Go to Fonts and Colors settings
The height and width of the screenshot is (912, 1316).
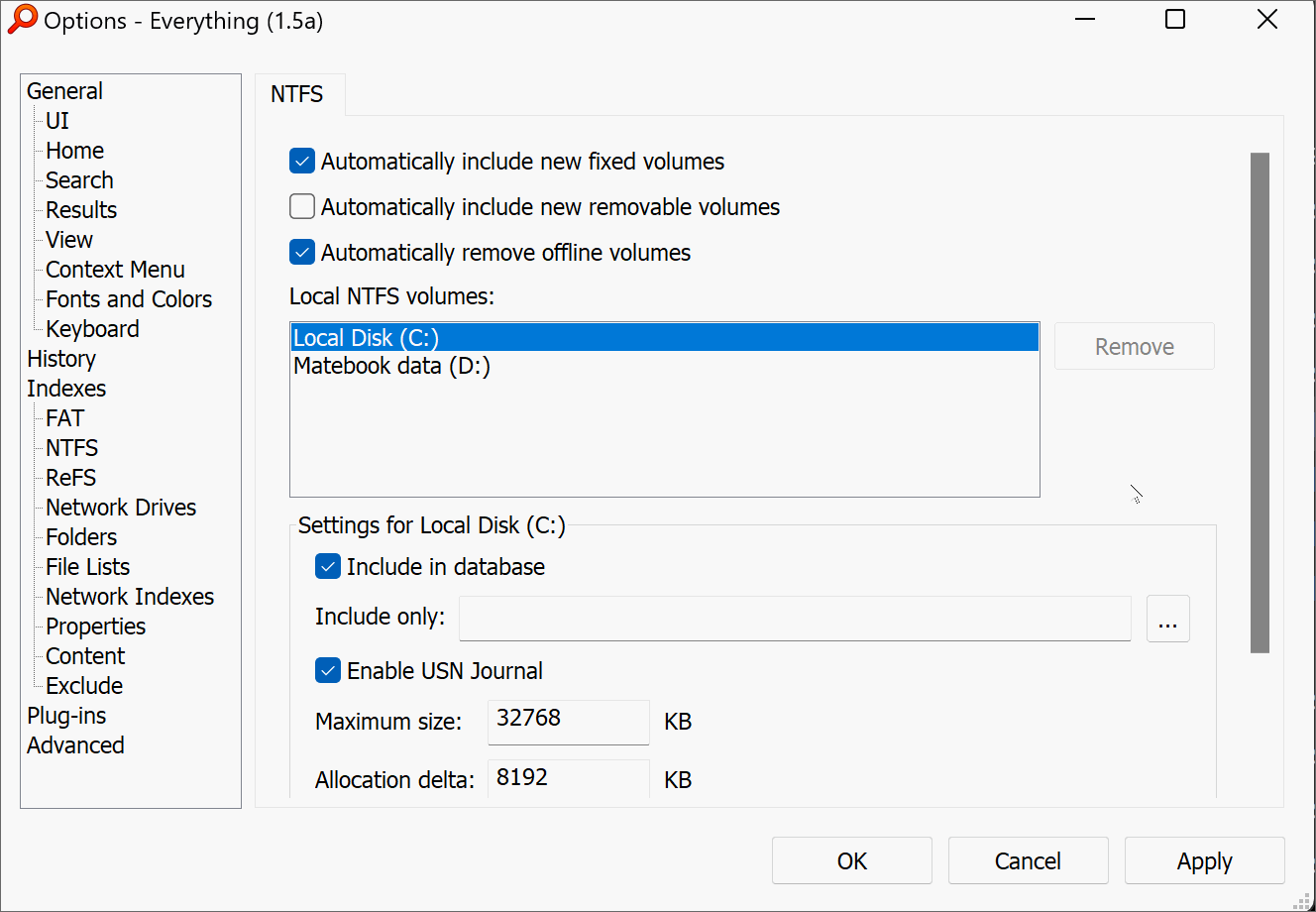129,299
